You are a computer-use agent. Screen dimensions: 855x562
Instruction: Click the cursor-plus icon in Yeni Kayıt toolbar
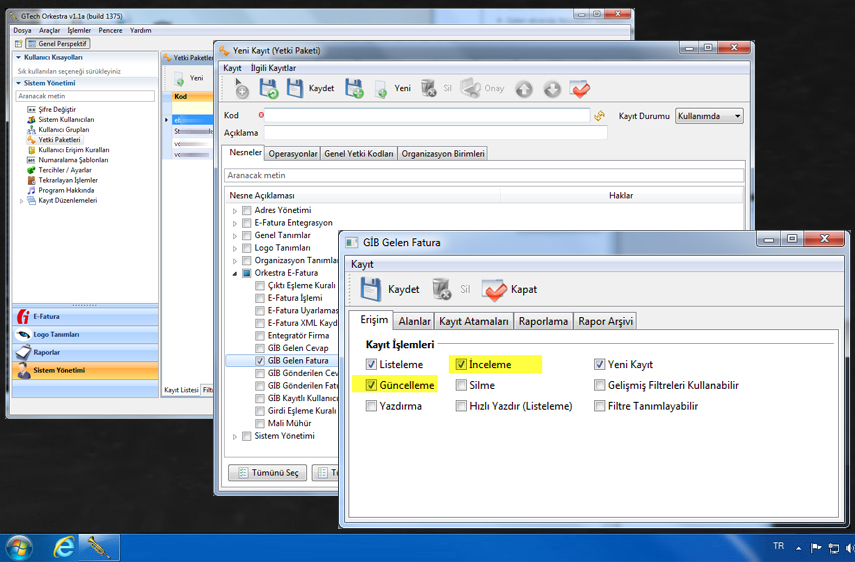(x=241, y=88)
